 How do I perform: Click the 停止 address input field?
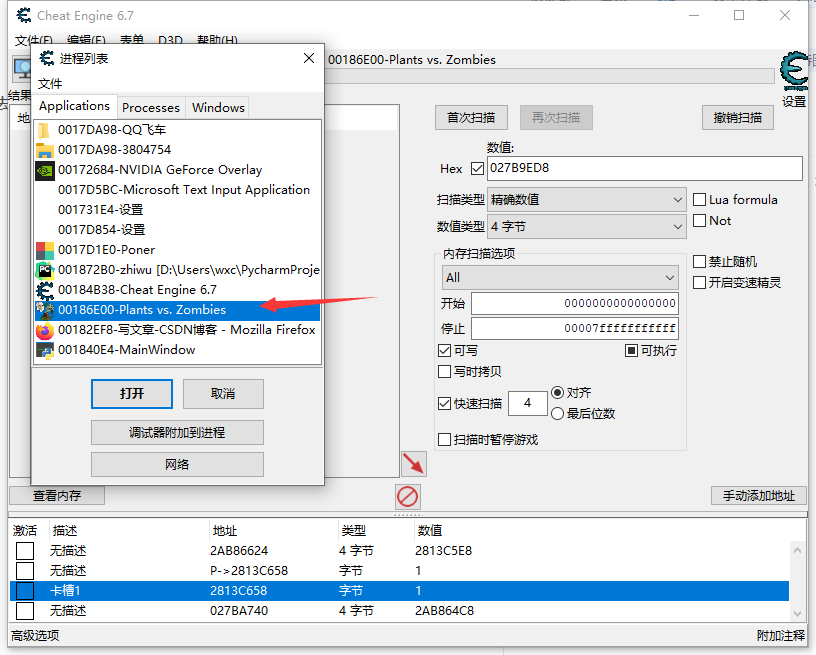pos(575,329)
